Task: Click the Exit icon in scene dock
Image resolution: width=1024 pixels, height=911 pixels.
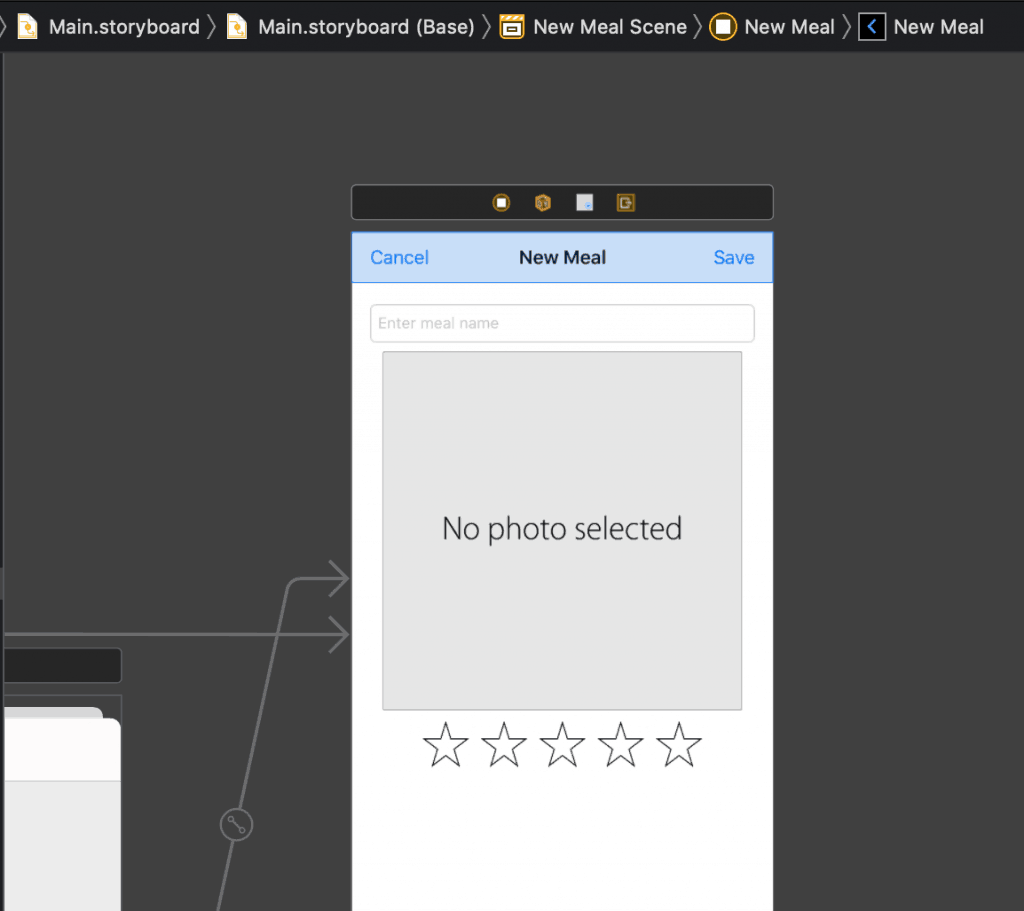Action: 626,203
